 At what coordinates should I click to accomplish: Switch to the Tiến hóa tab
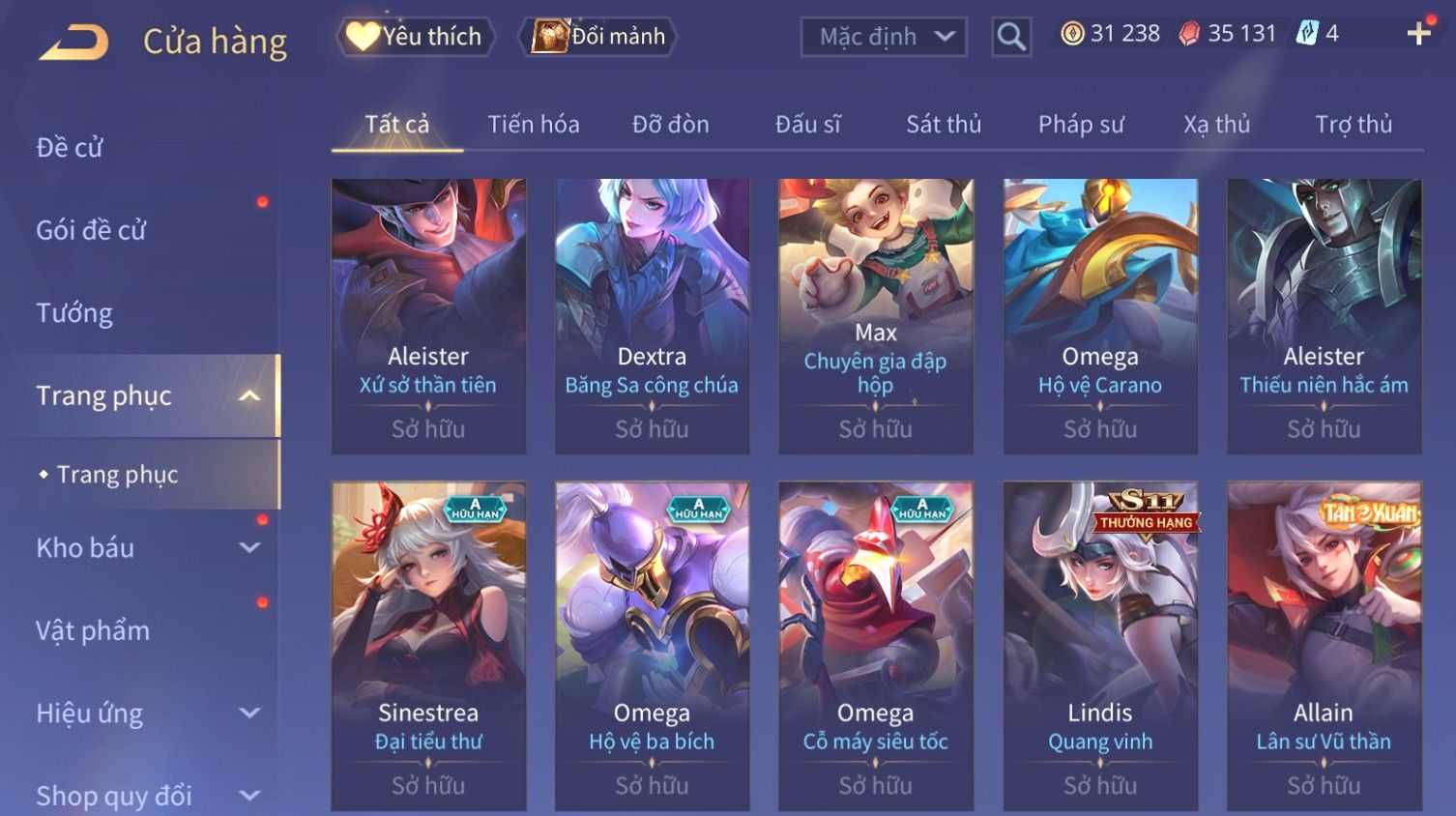point(533,125)
